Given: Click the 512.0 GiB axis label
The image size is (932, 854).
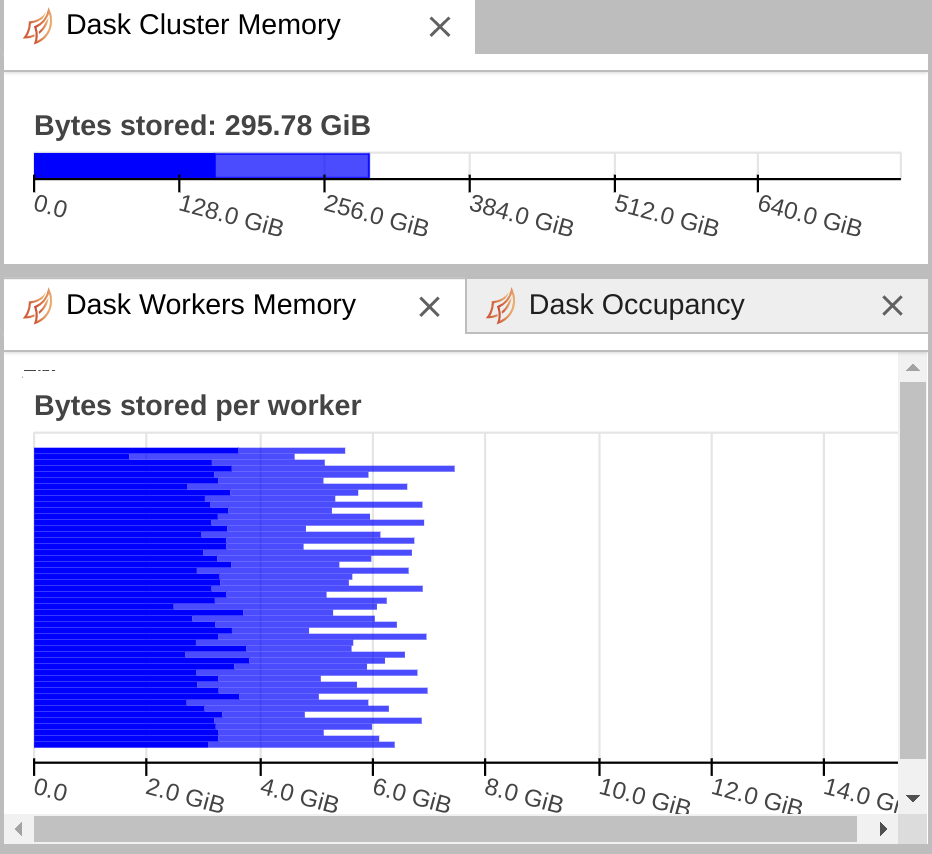Looking at the screenshot, I should (x=666, y=216).
